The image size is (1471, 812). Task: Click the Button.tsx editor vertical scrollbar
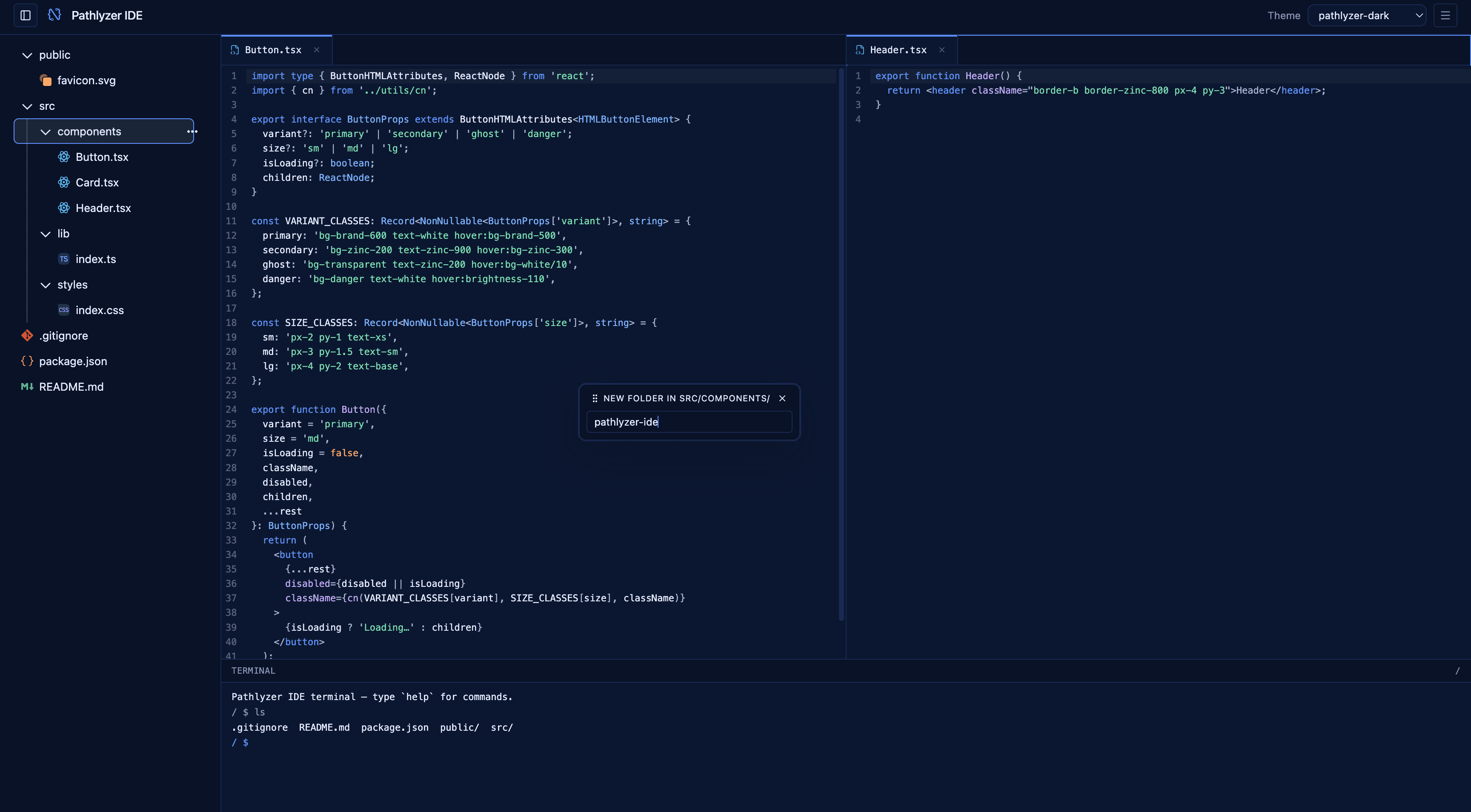pos(841,344)
